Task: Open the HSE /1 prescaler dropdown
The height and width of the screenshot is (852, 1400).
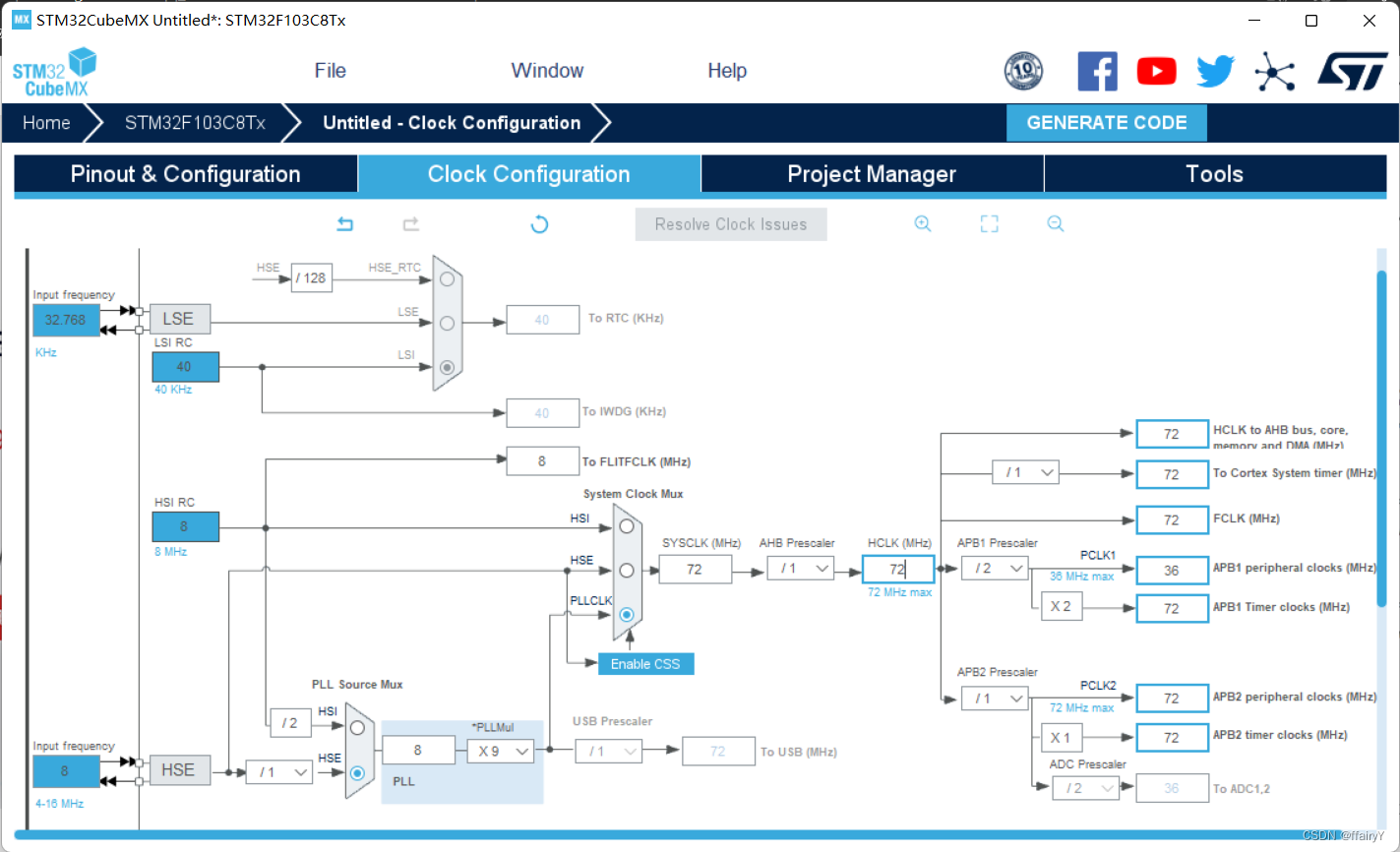Action: 279,772
